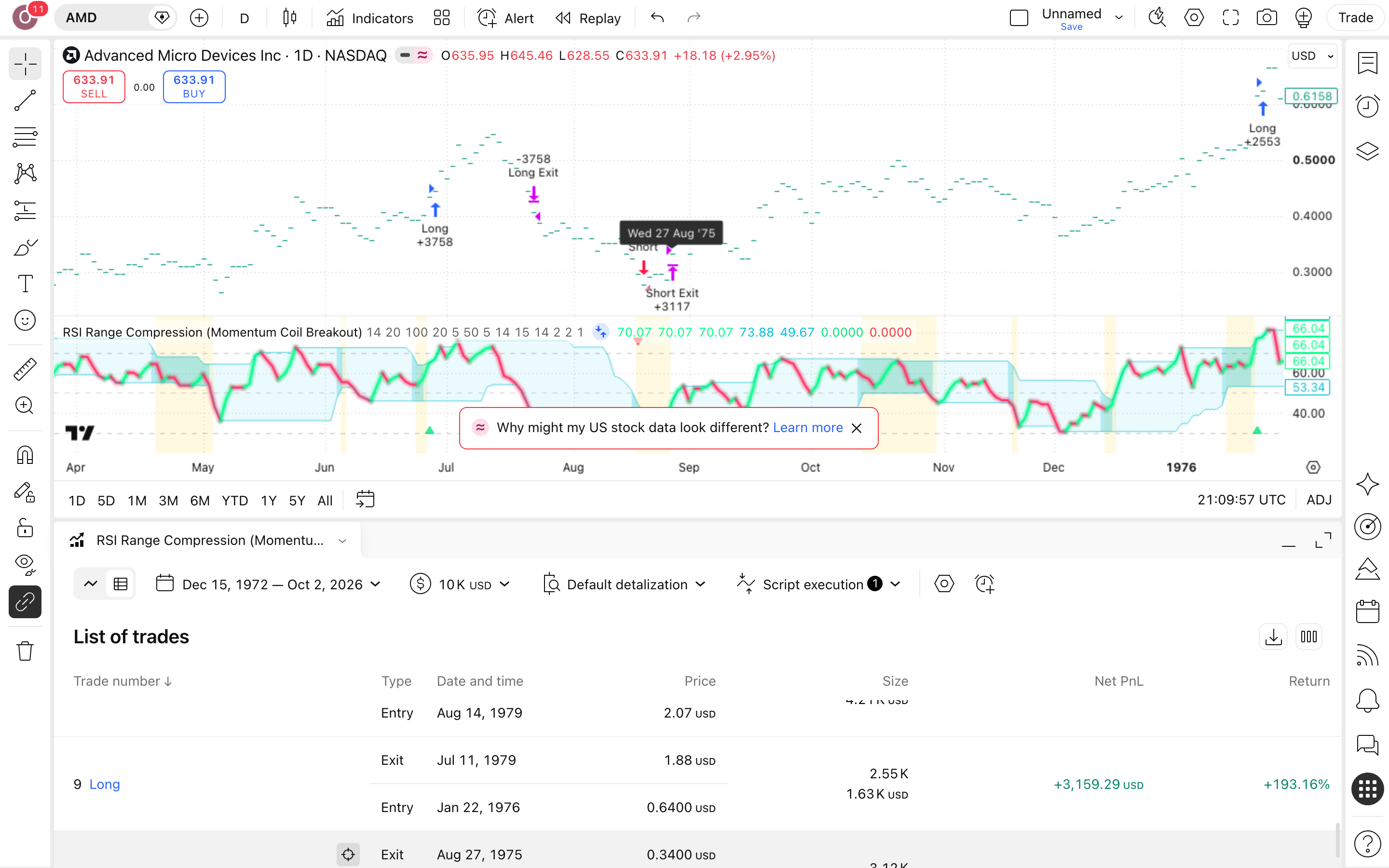1389x868 pixels.
Task: Toggle ADJ adjusted data setting
Action: click(x=1319, y=500)
